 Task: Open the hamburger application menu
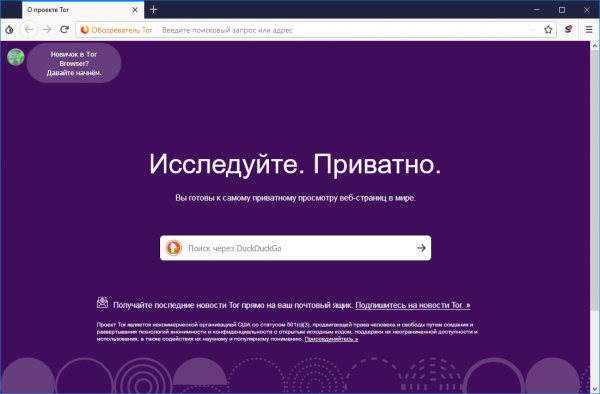coord(589,29)
